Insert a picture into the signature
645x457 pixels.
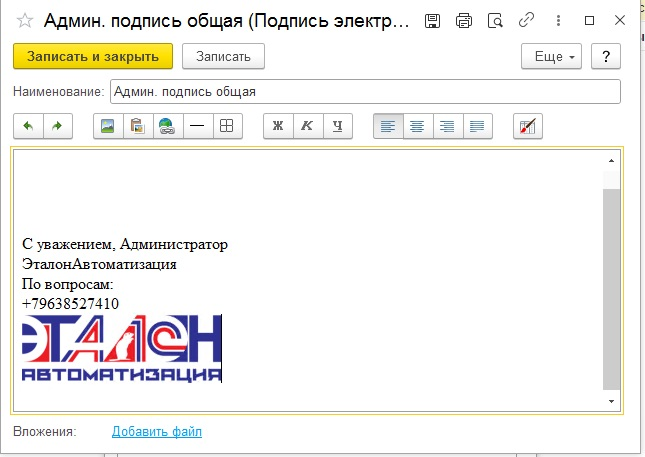pyautogui.click(x=108, y=126)
